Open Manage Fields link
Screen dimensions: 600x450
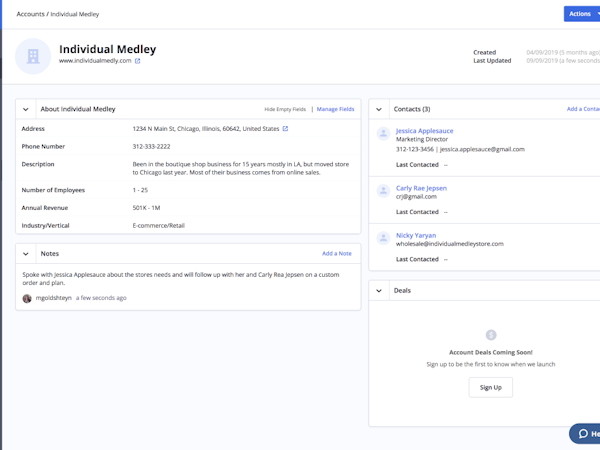click(x=335, y=109)
